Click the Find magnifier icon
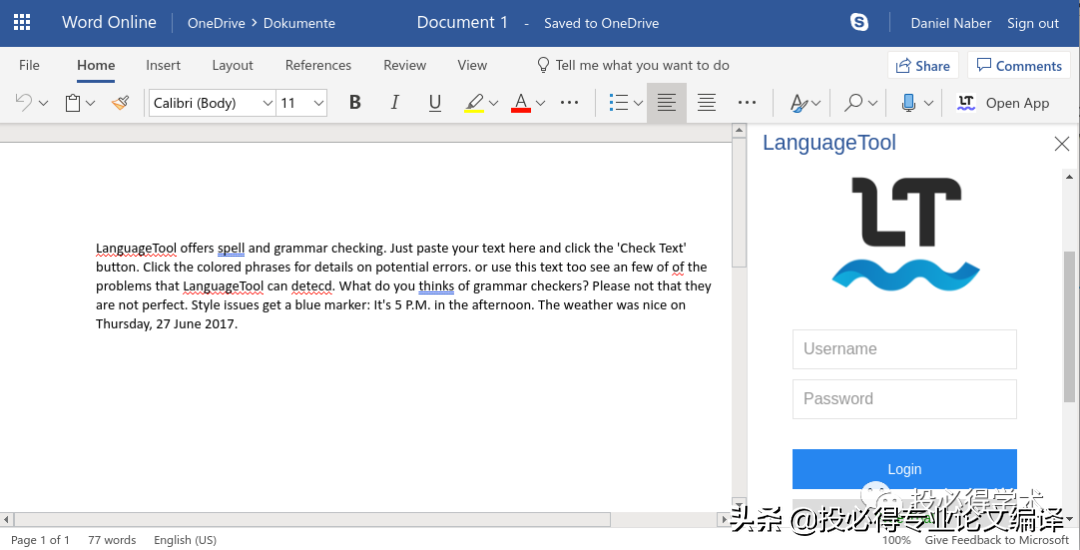This screenshot has width=1080, height=550. (853, 103)
